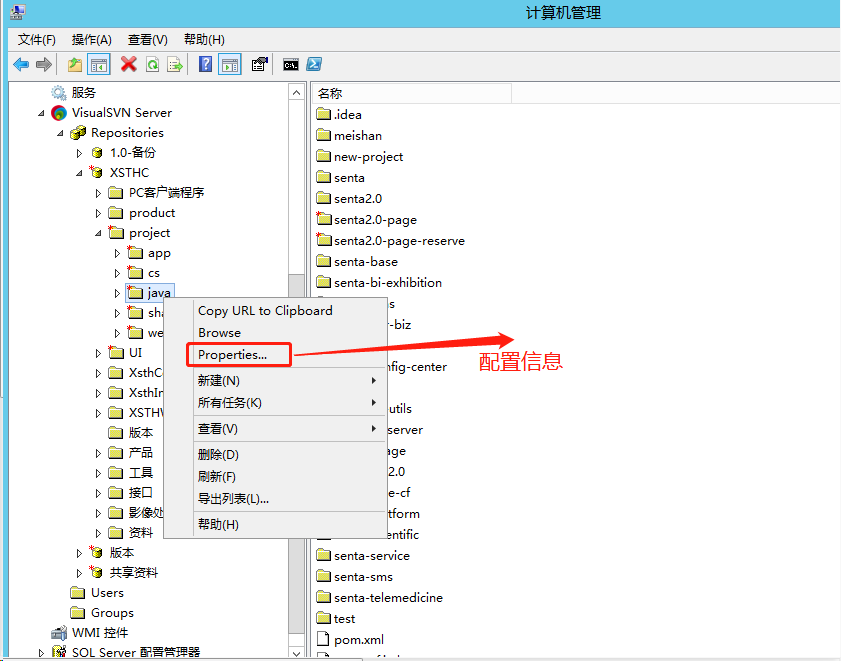Screen dimensions: 841x661
Task: Select the senta2.0-page-reserve folder row
Action: coord(390,240)
